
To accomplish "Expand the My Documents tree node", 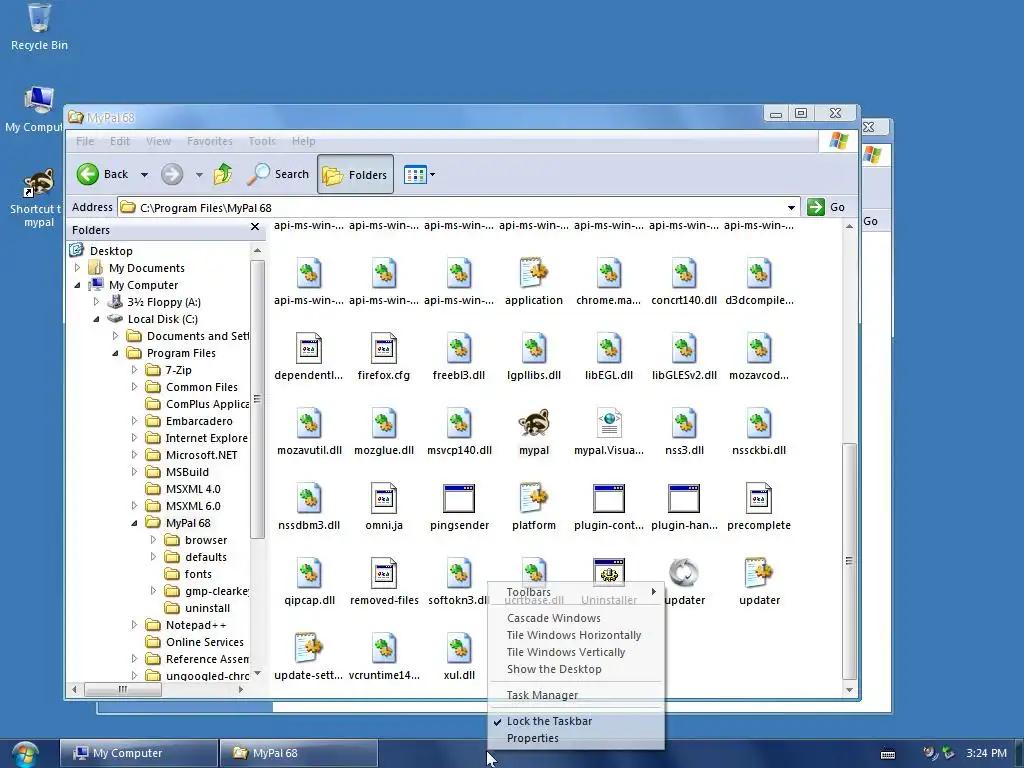I will [x=78, y=268].
